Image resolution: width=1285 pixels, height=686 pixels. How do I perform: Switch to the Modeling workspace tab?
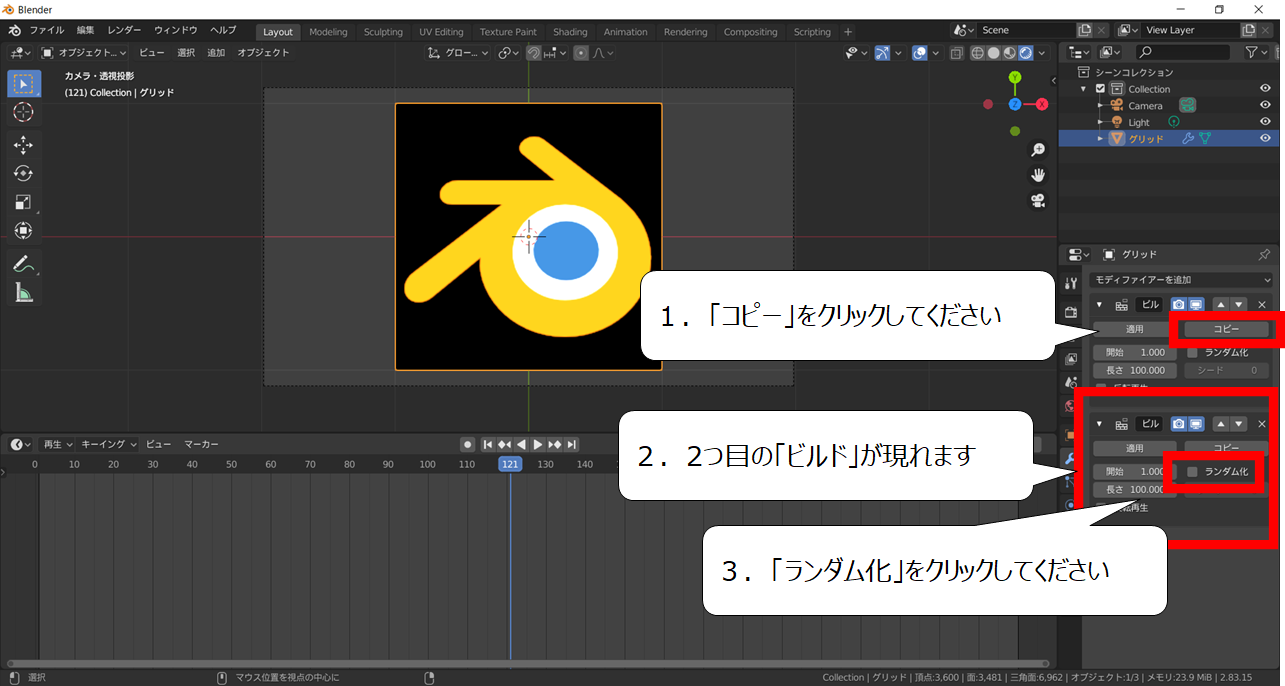328,32
